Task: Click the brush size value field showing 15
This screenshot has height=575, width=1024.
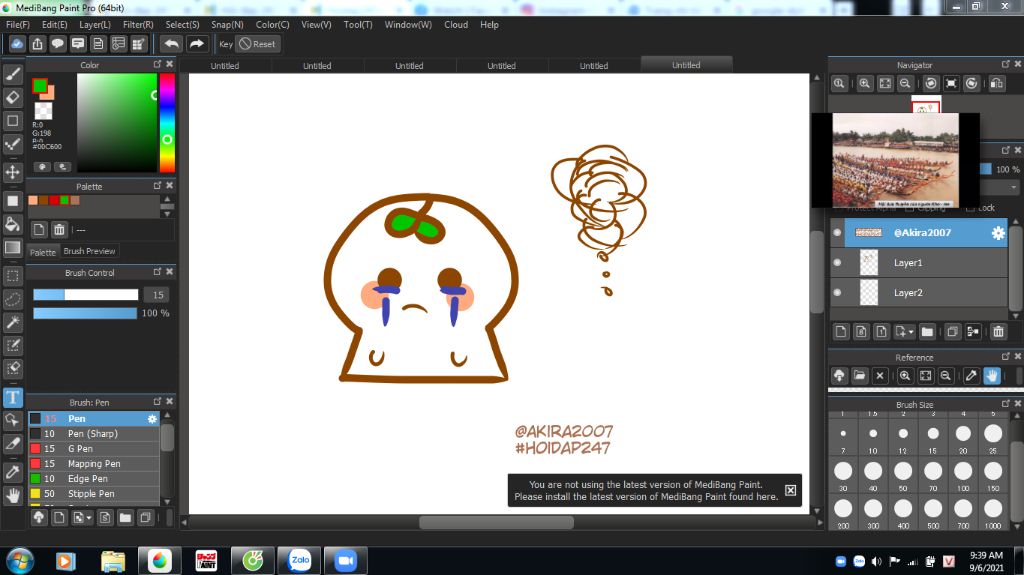Action: click(157, 295)
